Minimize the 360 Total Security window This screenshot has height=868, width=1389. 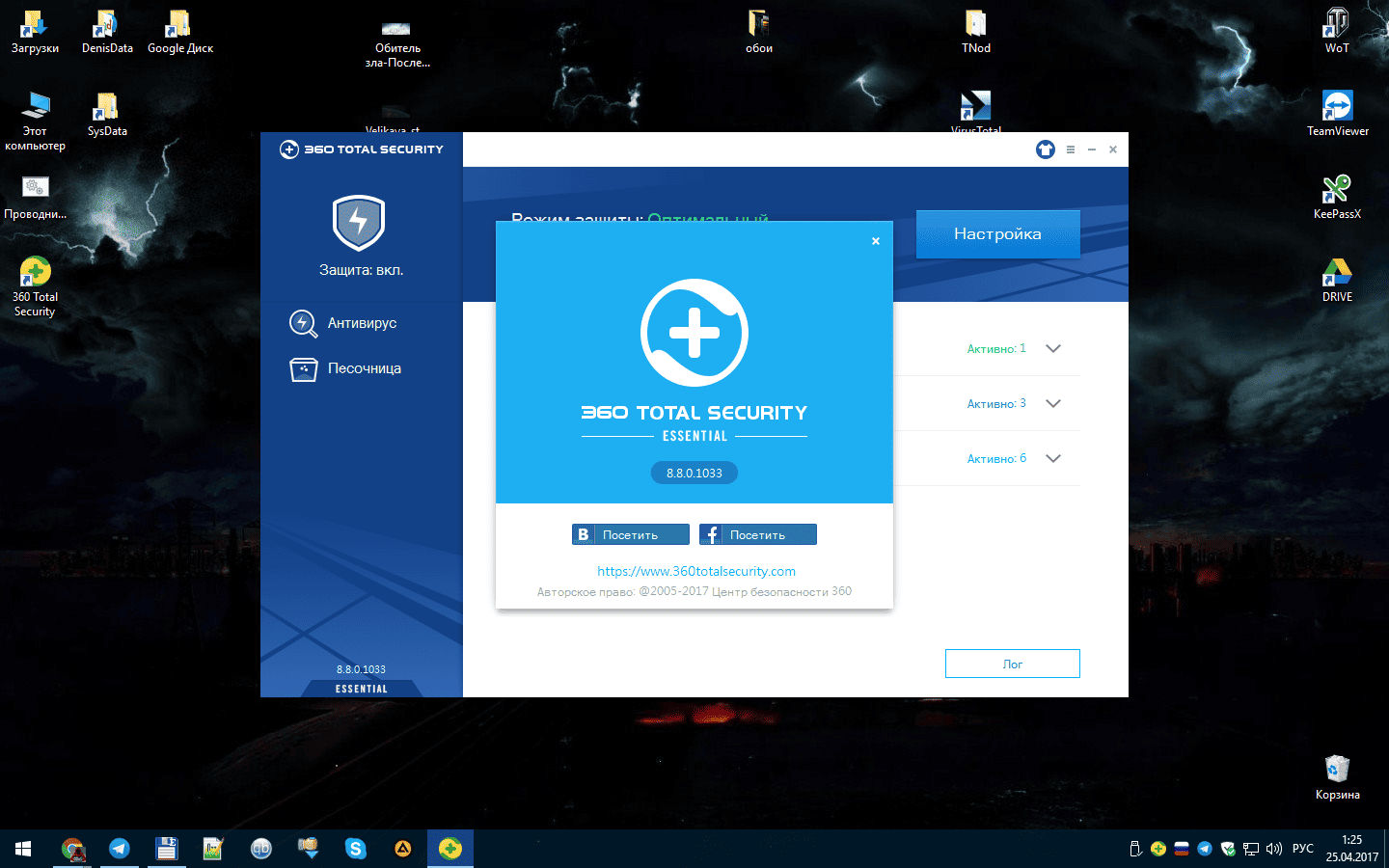(1092, 149)
